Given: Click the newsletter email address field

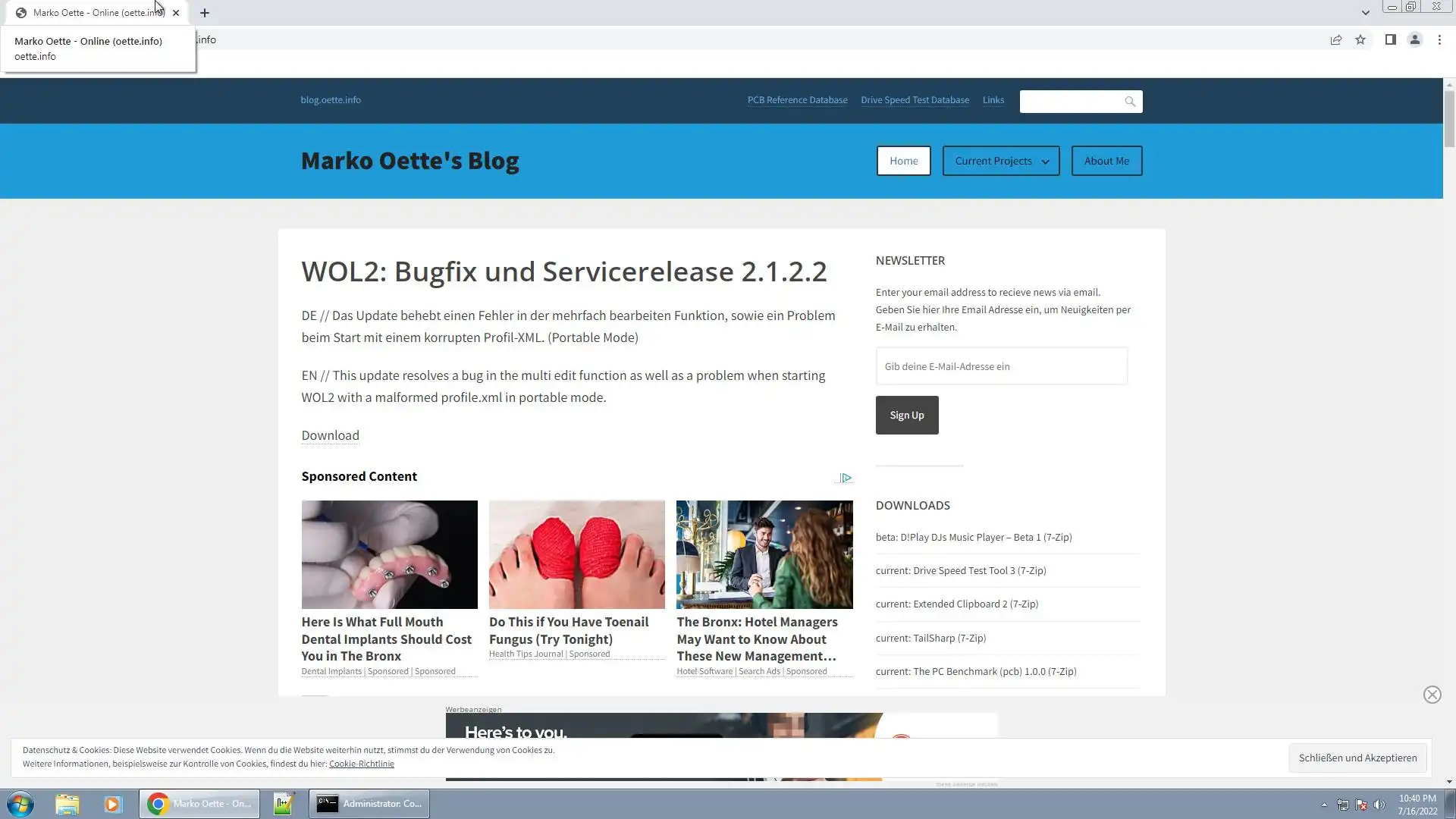Looking at the screenshot, I should click(x=1001, y=366).
